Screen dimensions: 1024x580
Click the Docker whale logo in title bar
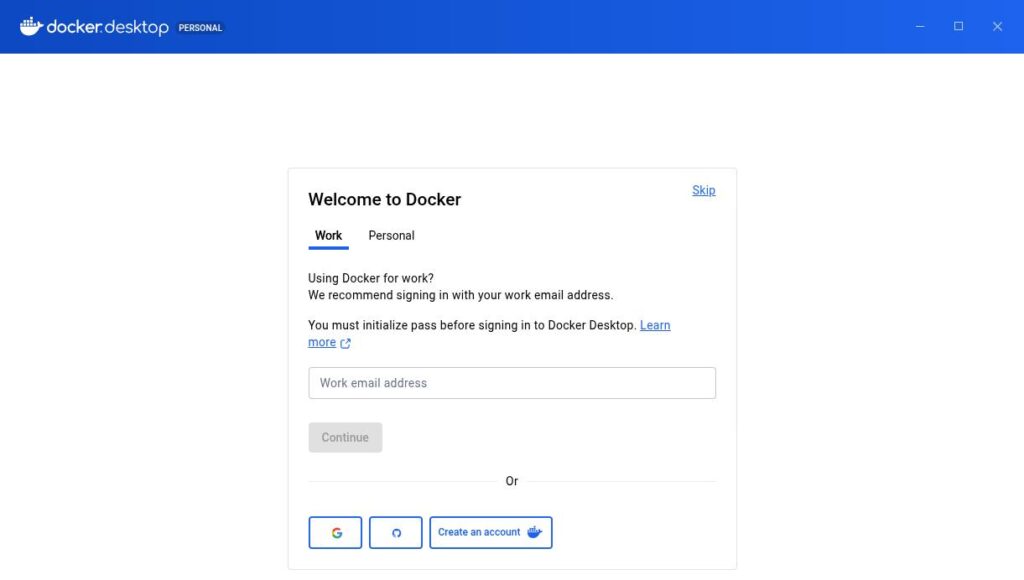pos(31,26)
